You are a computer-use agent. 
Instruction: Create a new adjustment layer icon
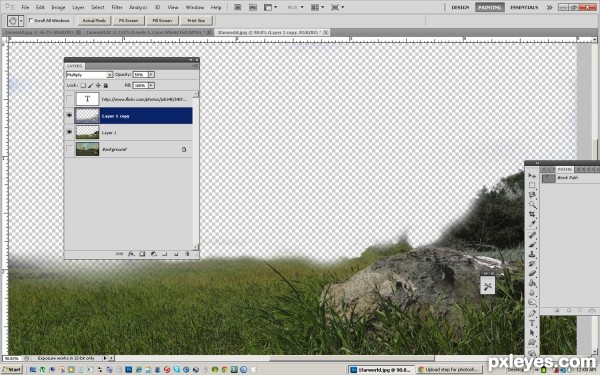[153, 254]
